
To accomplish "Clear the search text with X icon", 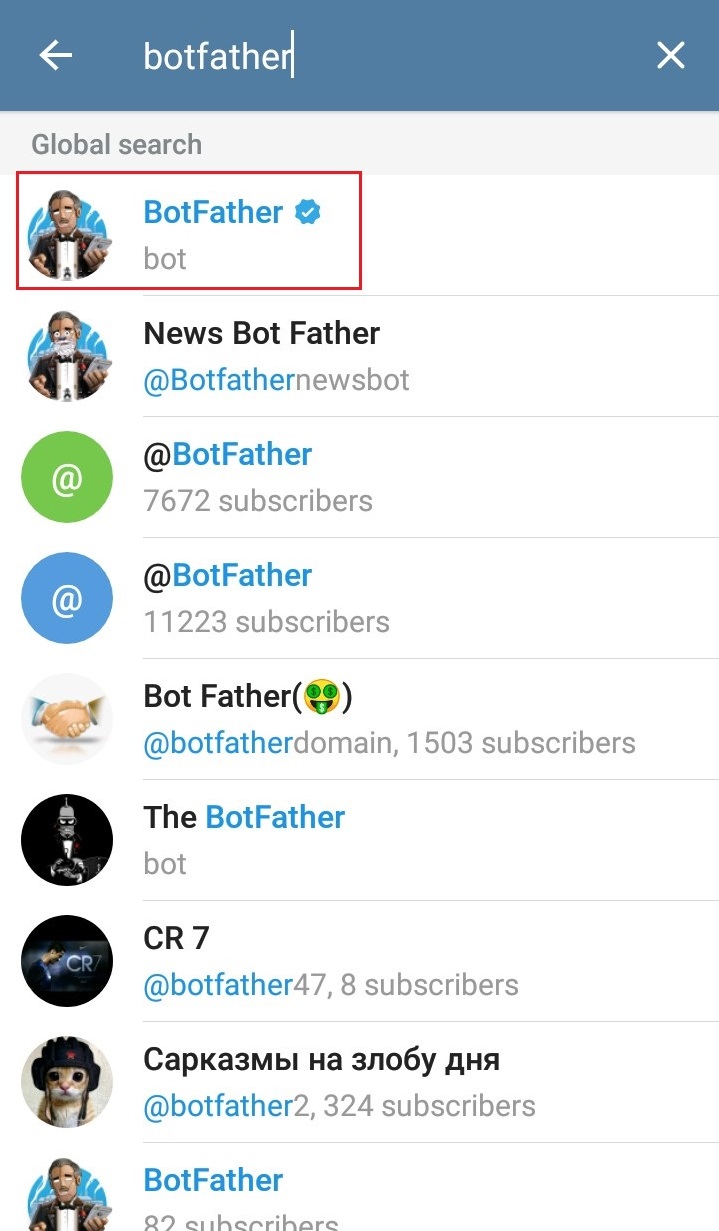I will 670,56.
